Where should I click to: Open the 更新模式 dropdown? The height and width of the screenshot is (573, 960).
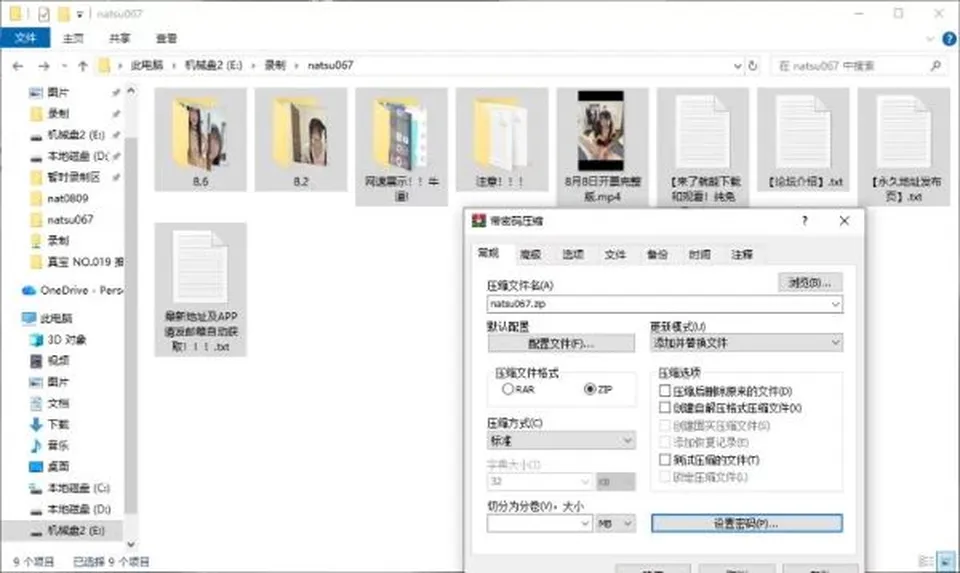[746, 343]
